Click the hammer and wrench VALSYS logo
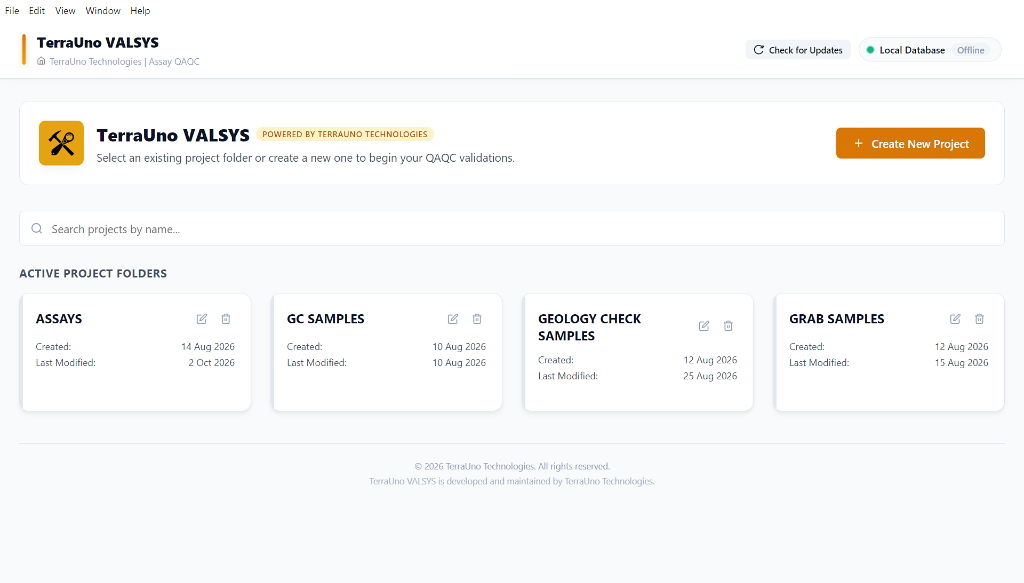1024x583 pixels. coord(61,143)
